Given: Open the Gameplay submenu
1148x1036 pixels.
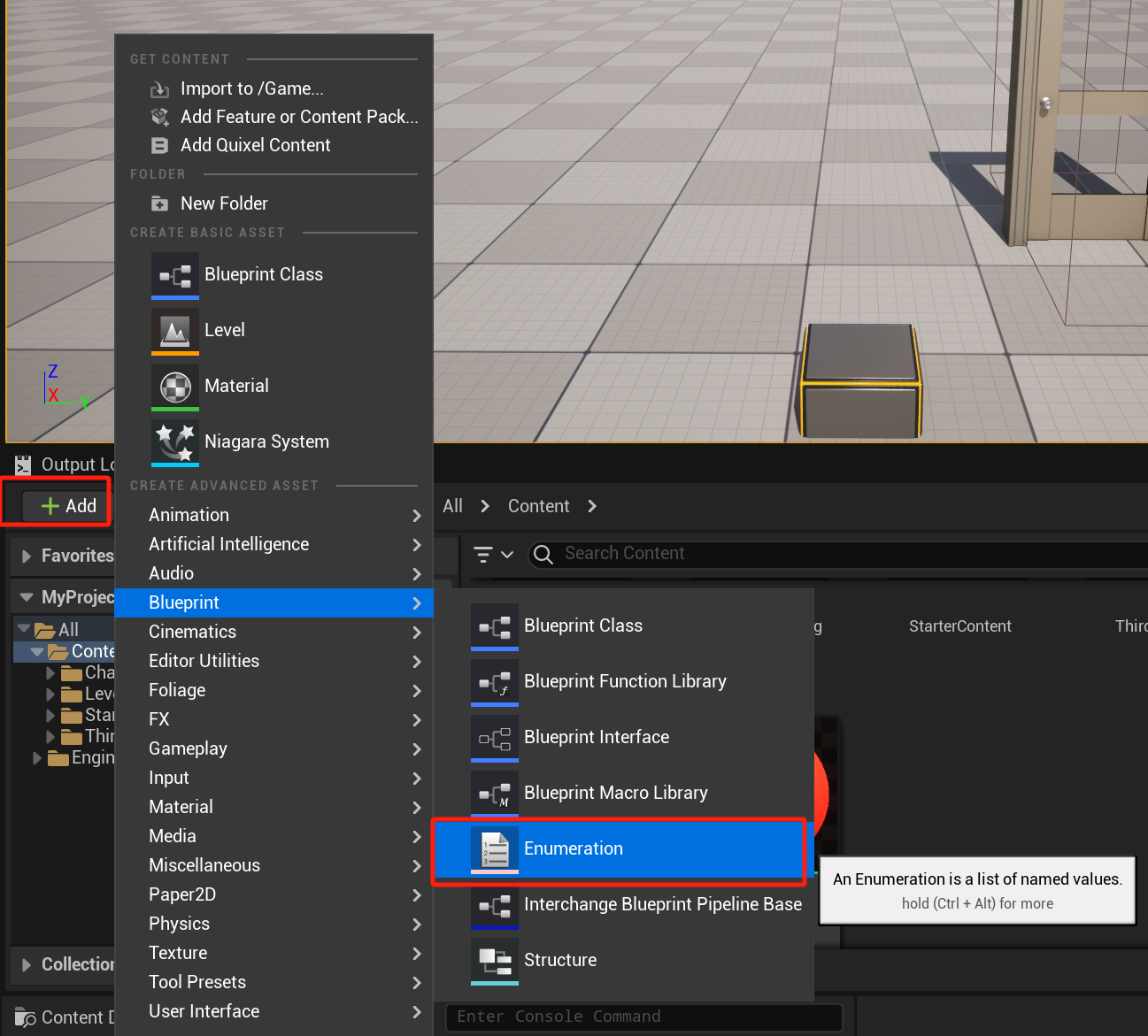Looking at the screenshot, I should [274, 748].
